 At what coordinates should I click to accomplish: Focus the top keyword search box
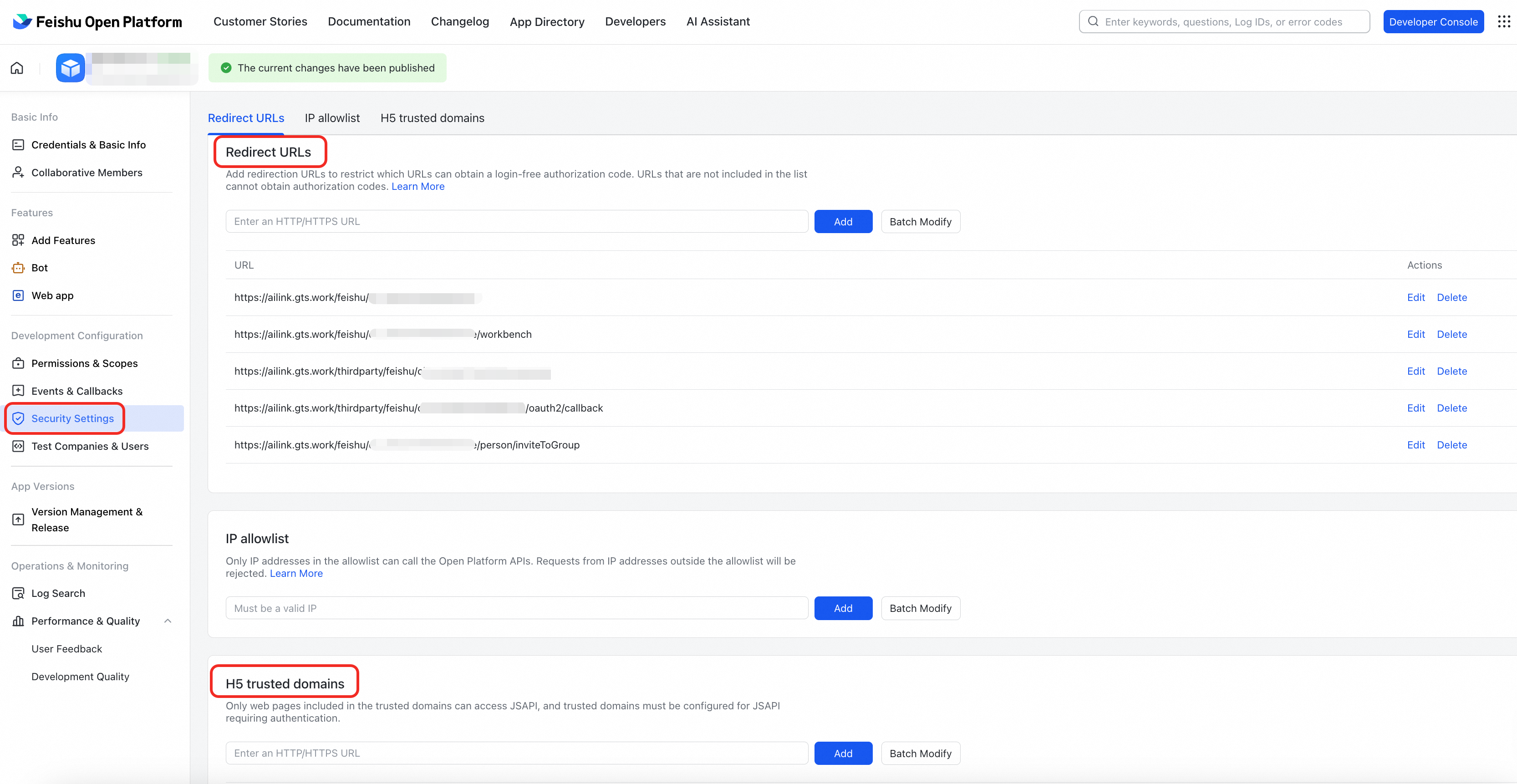(1224, 22)
